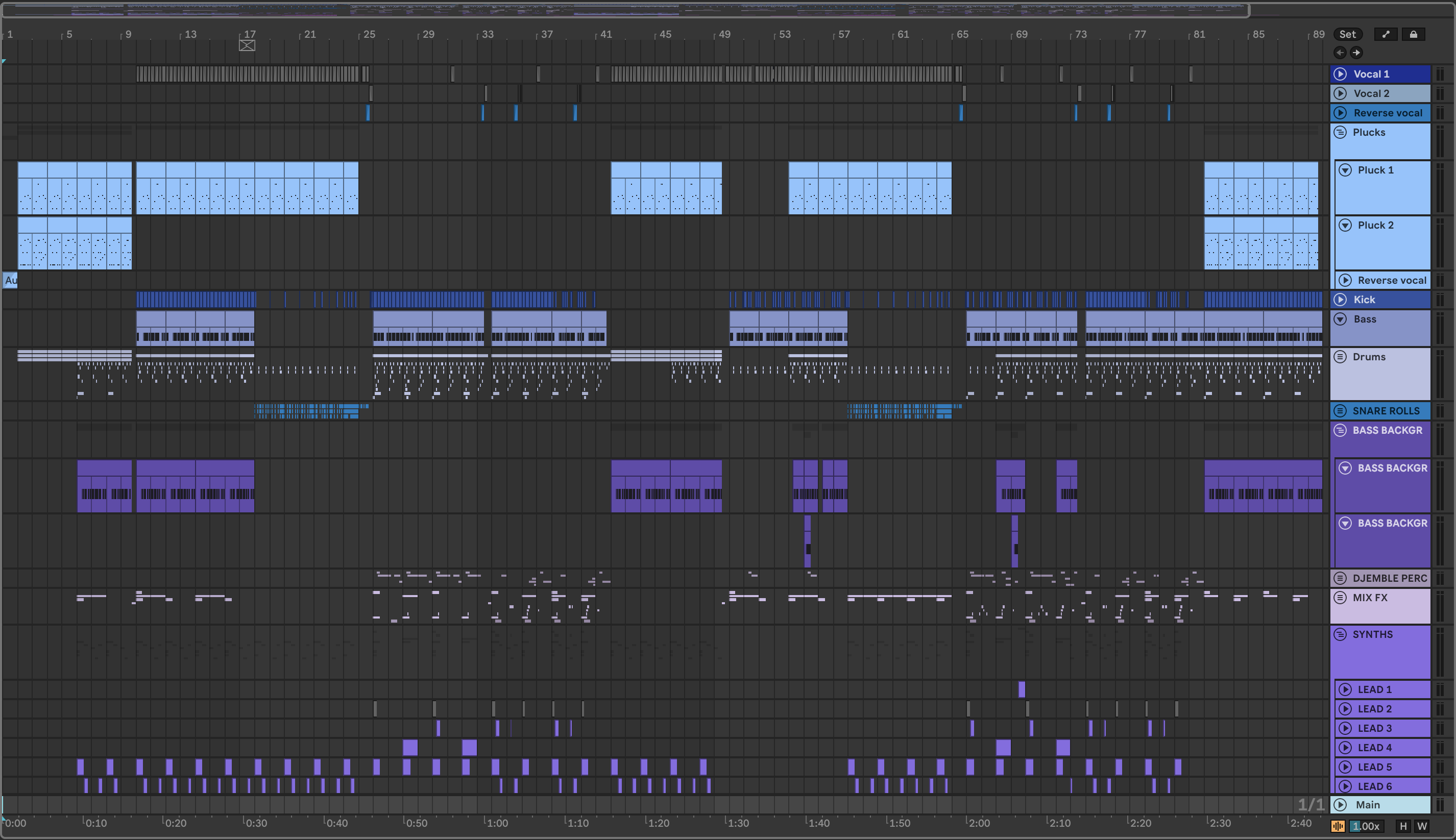The width and height of the screenshot is (1456, 840).
Task: Expand the SNARE ROLLS group
Action: pos(1341,411)
